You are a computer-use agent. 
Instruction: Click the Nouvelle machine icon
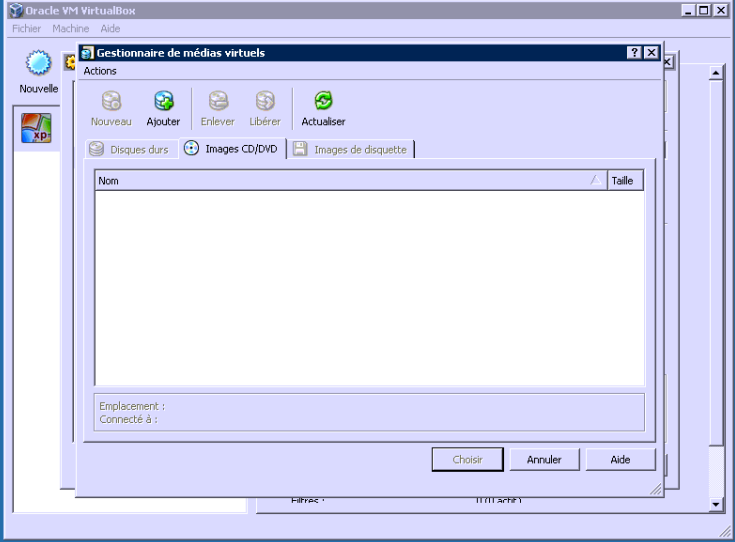(39, 65)
